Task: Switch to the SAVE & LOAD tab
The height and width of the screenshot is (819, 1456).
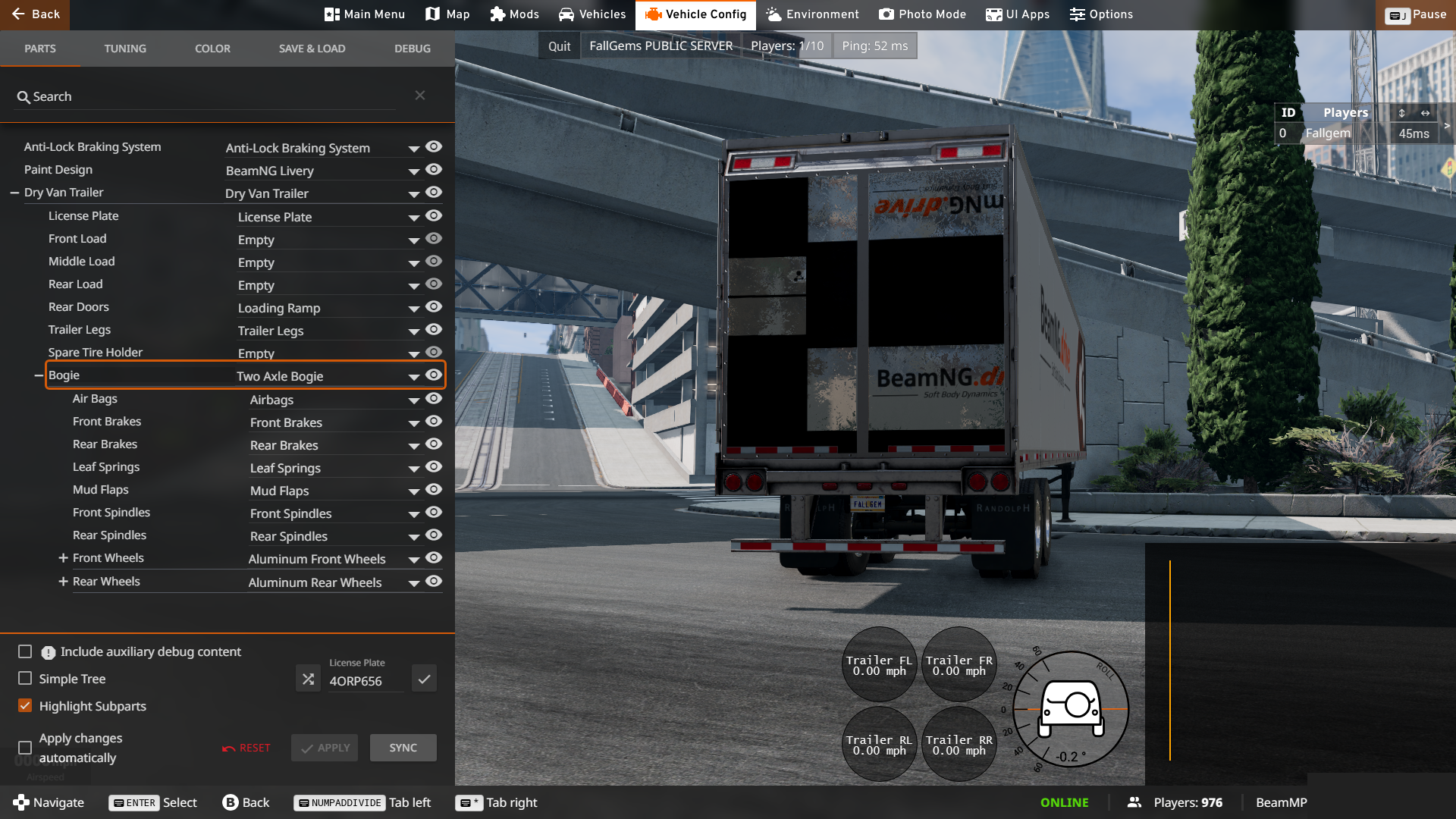Action: (x=312, y=49)
